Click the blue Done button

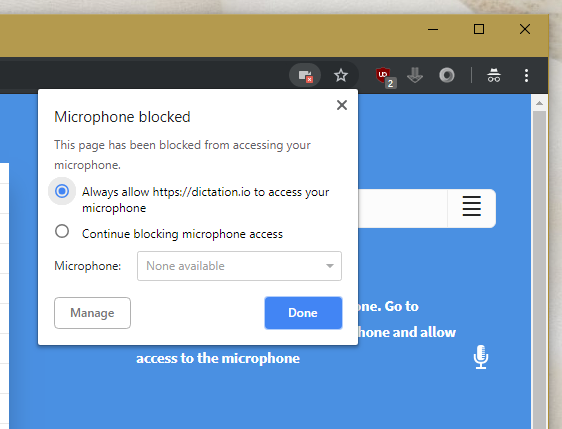303,313
